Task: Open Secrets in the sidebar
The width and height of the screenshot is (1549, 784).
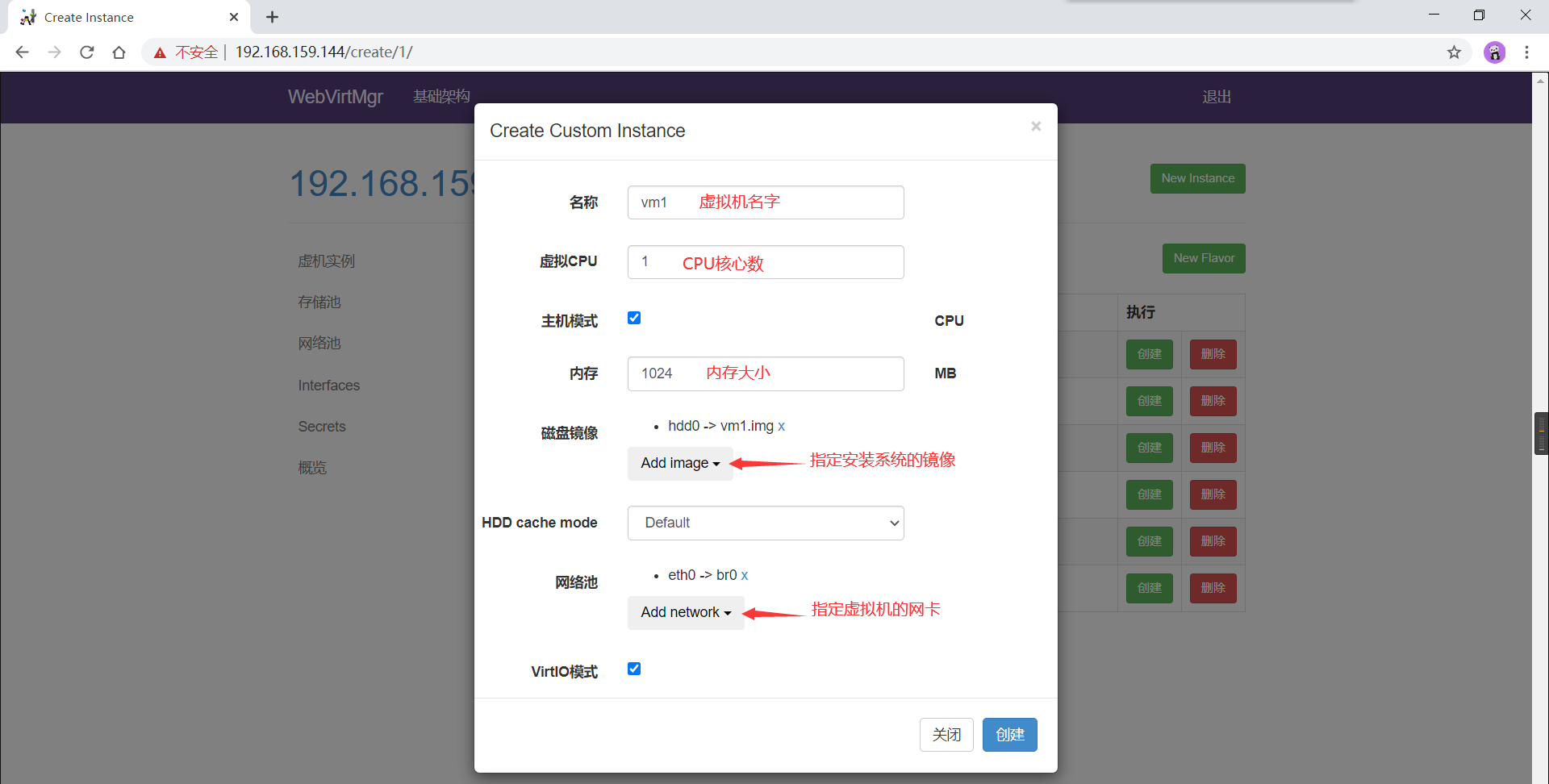Action: pyautogui.click(x=322, y=427)
